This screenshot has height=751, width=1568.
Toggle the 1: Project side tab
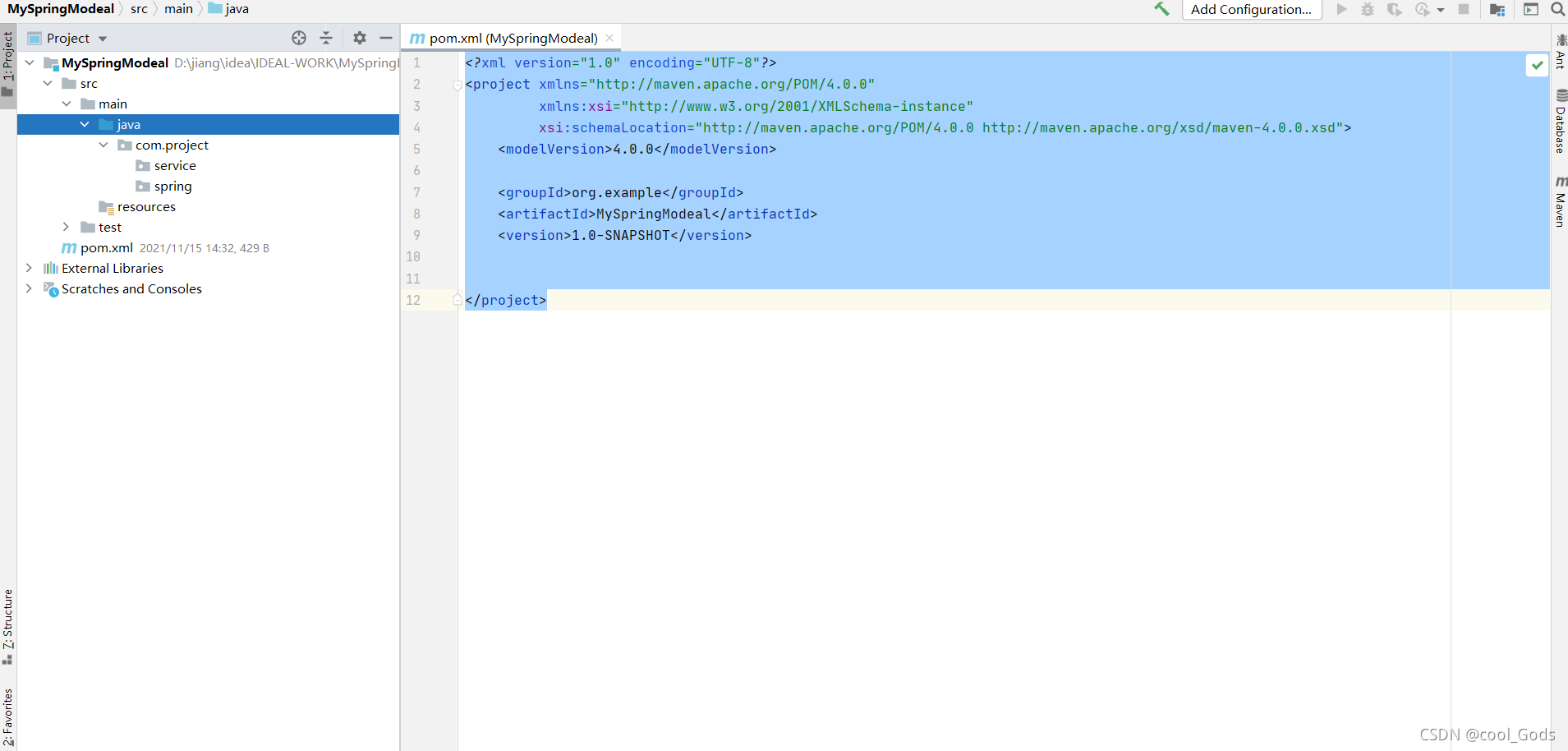coord(8,64)
